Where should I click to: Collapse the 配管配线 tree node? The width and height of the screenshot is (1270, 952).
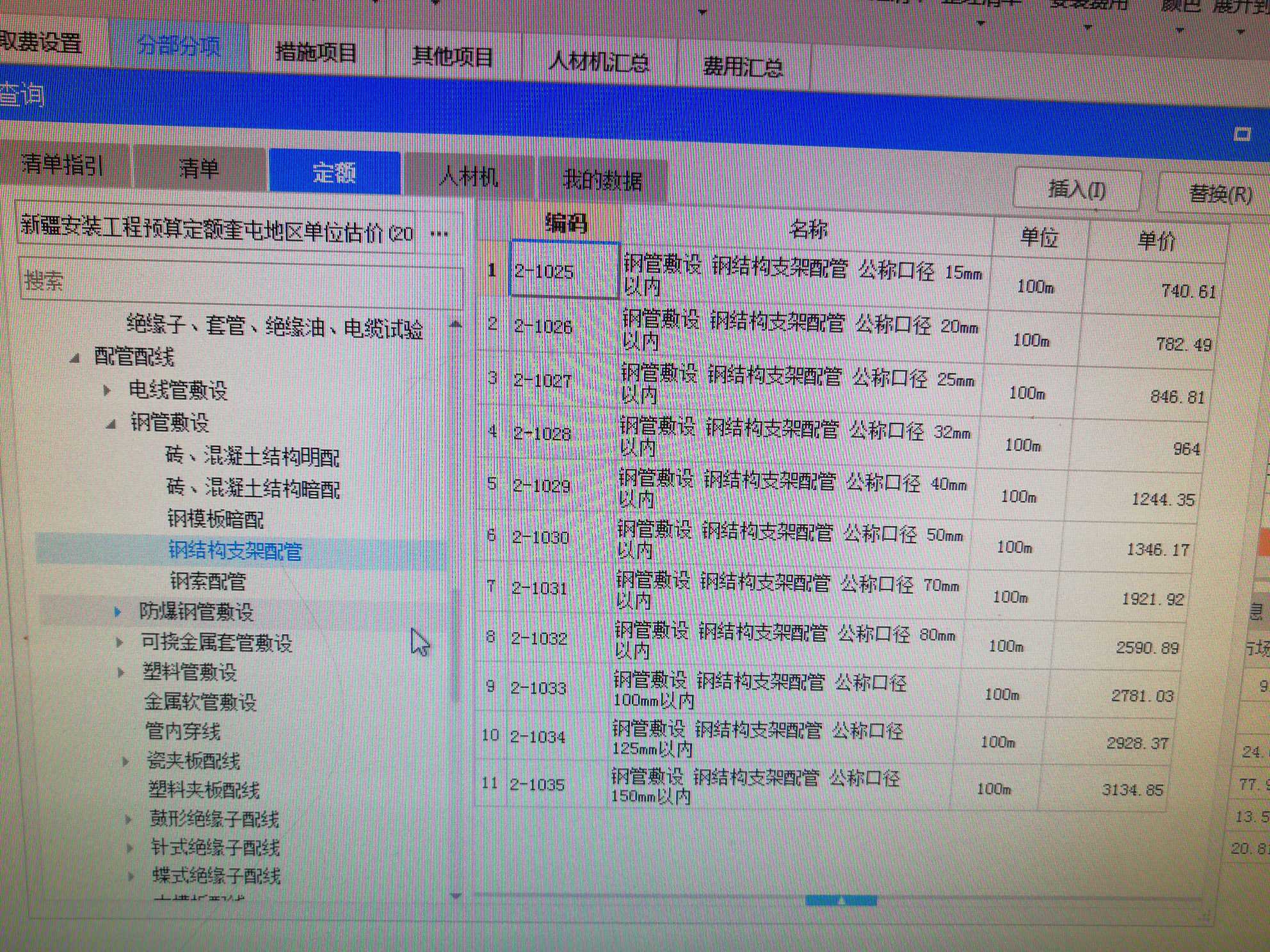(75, 358)
